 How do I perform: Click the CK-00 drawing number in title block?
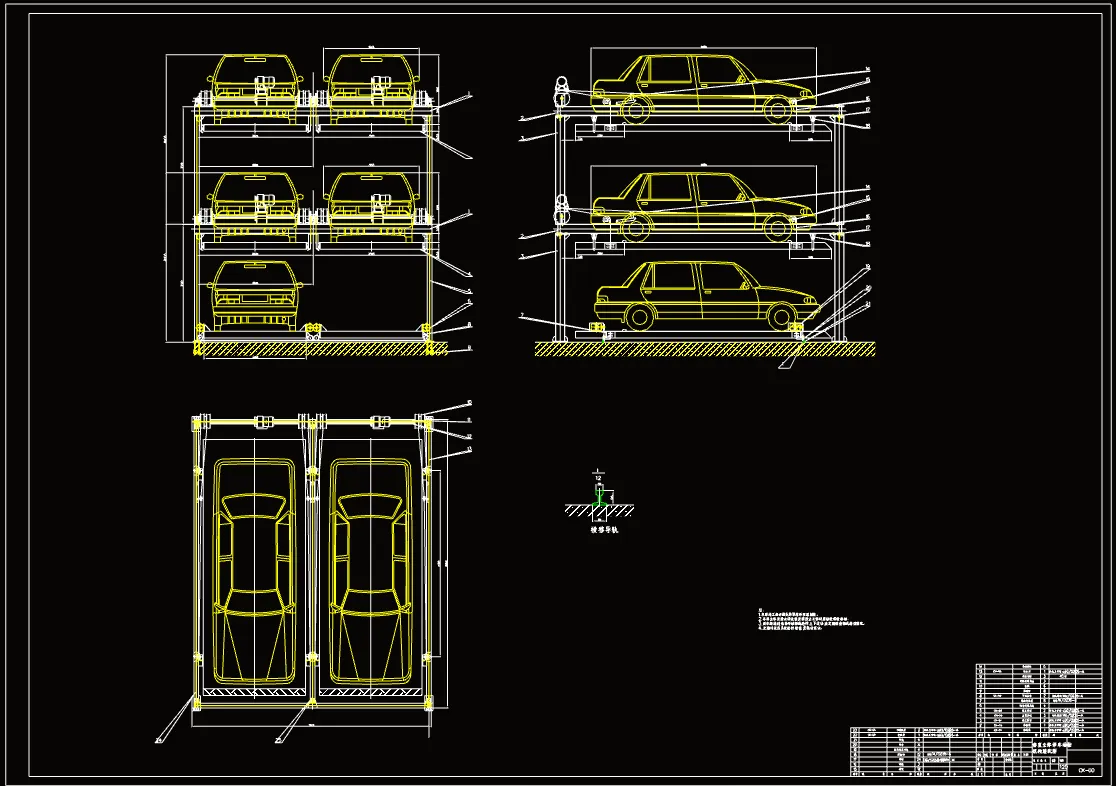tap(1085, 770)
